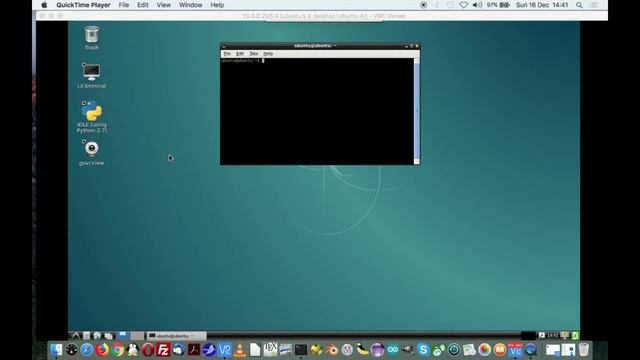The width and height of the screenshot is (640, 360).
Task: Click the ubuntu@ubuntu taskbar button
Action: coord(176,336)
